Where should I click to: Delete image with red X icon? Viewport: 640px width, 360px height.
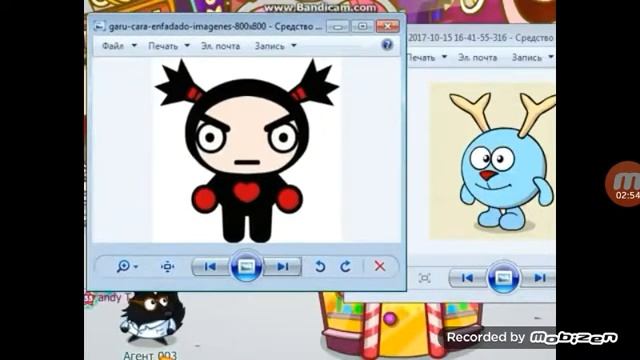point(380,266)
